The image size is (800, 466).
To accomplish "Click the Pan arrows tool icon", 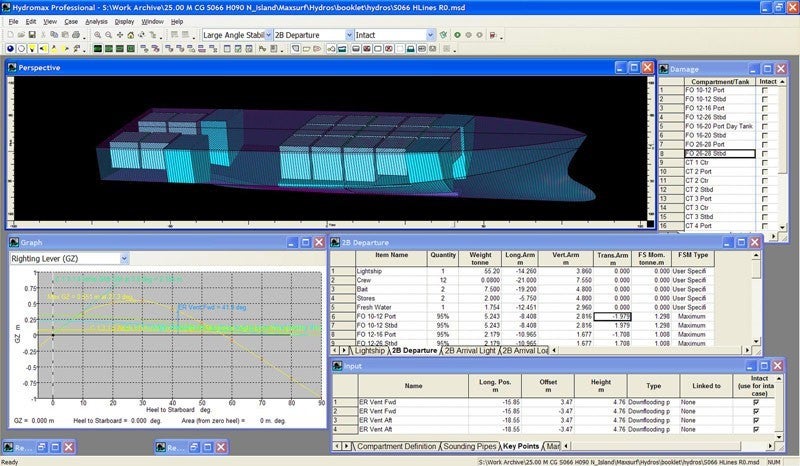I will click(x=119, y=35).
